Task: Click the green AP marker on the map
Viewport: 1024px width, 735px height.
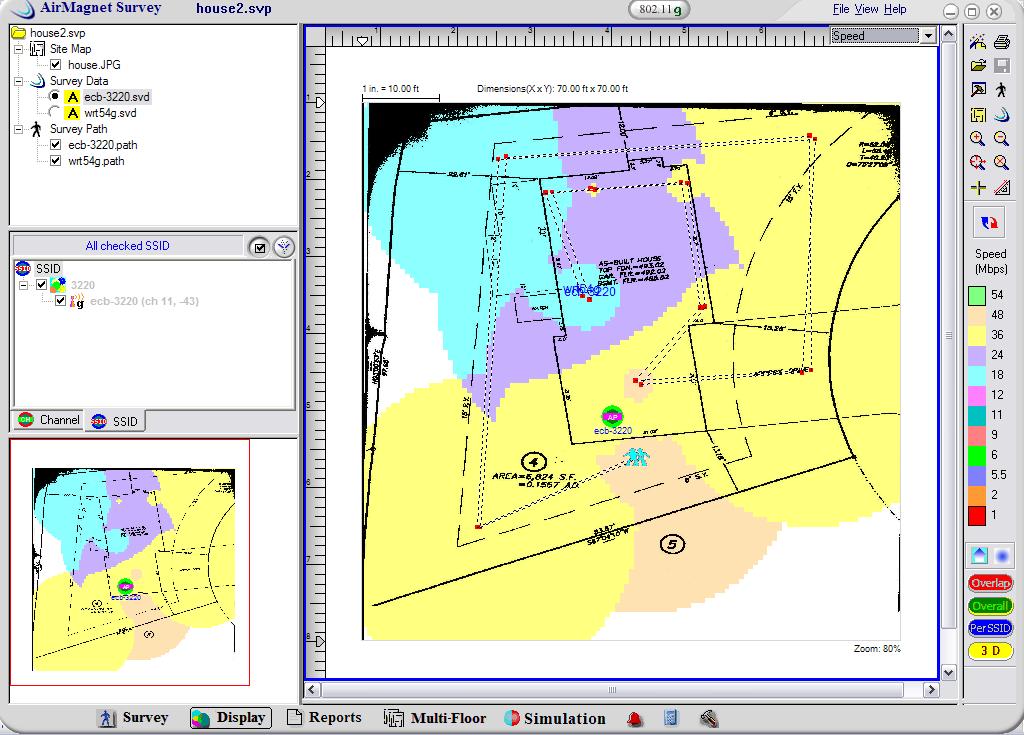Action: [612, 416]
